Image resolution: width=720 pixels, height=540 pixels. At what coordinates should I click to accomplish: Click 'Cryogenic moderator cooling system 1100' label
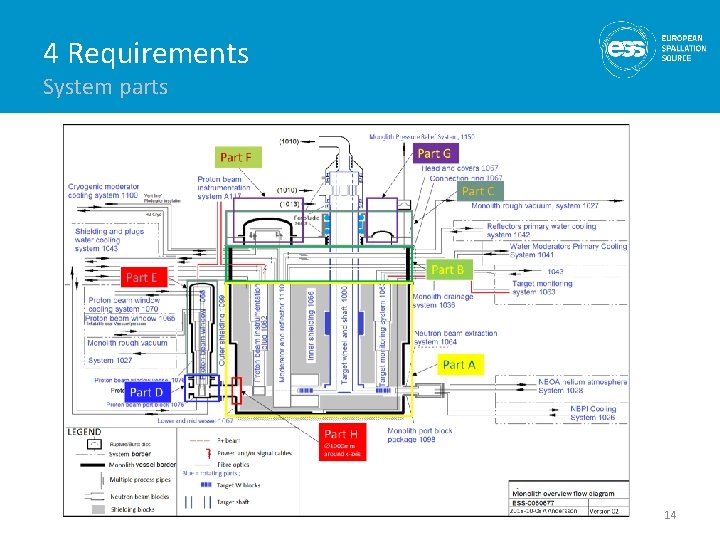click(x=103, y=191)
